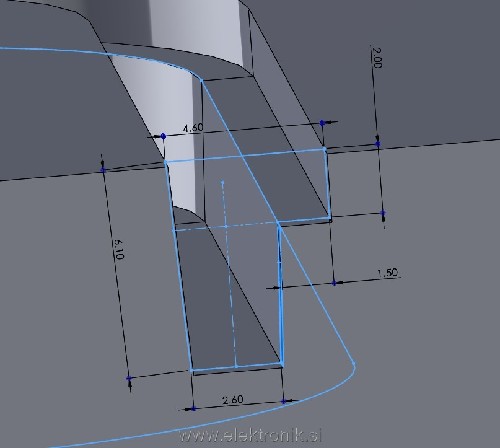This screenshot has height=448, width=500.
Task: Select upper arrow point of 2.00 dimension
Action: coord(377,144)
